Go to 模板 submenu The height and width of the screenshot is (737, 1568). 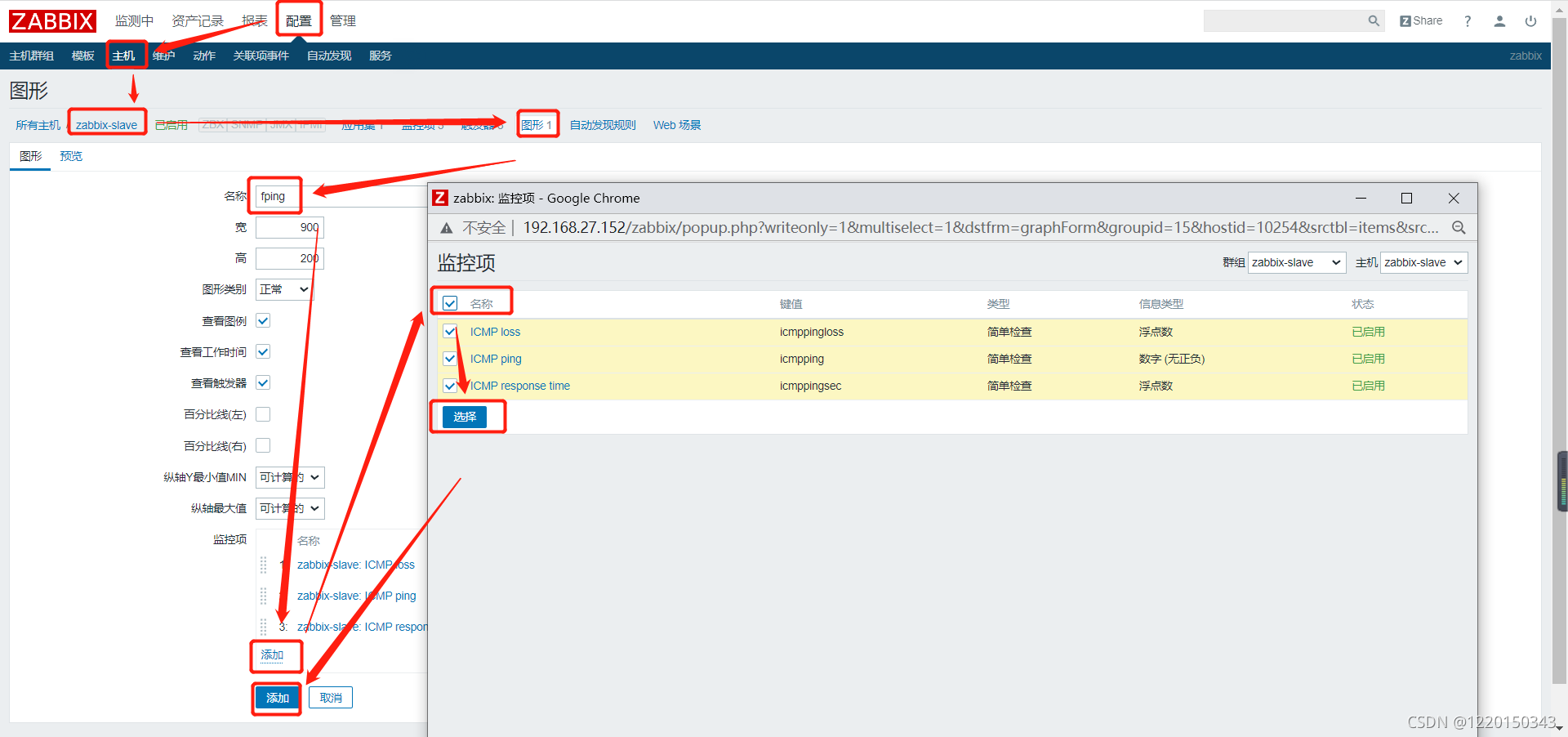coord(83,56)
